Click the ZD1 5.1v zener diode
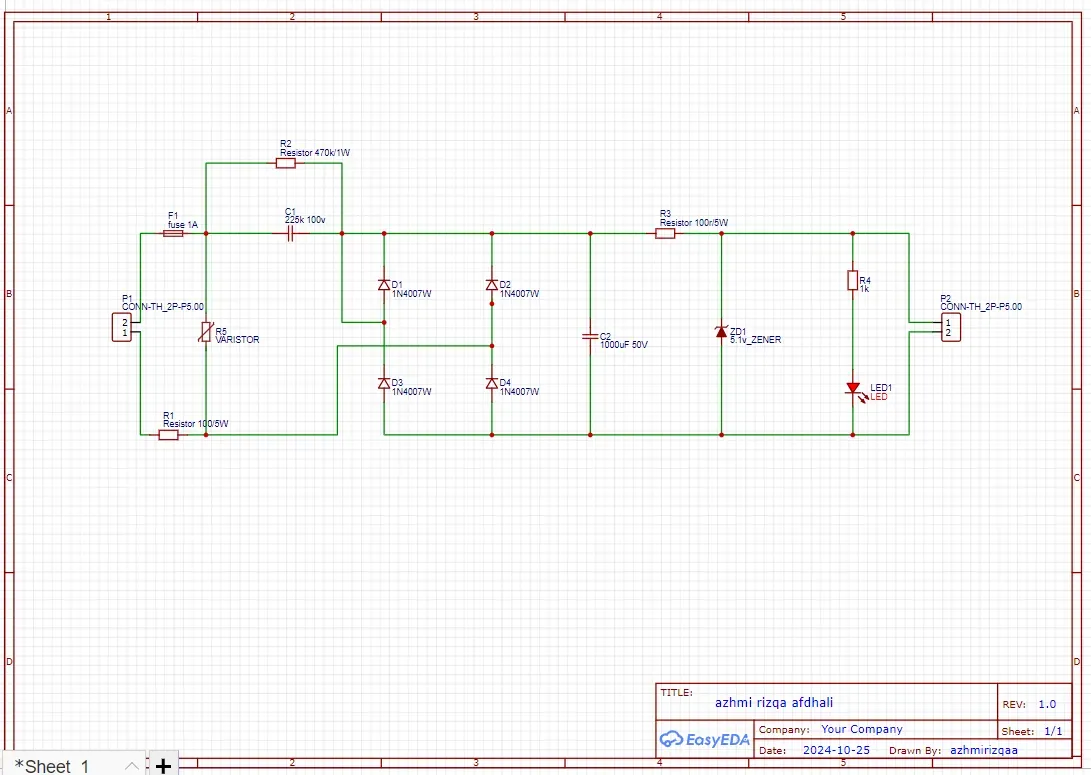The height and width of the screenshot is (775, 1091). (722, 332)
